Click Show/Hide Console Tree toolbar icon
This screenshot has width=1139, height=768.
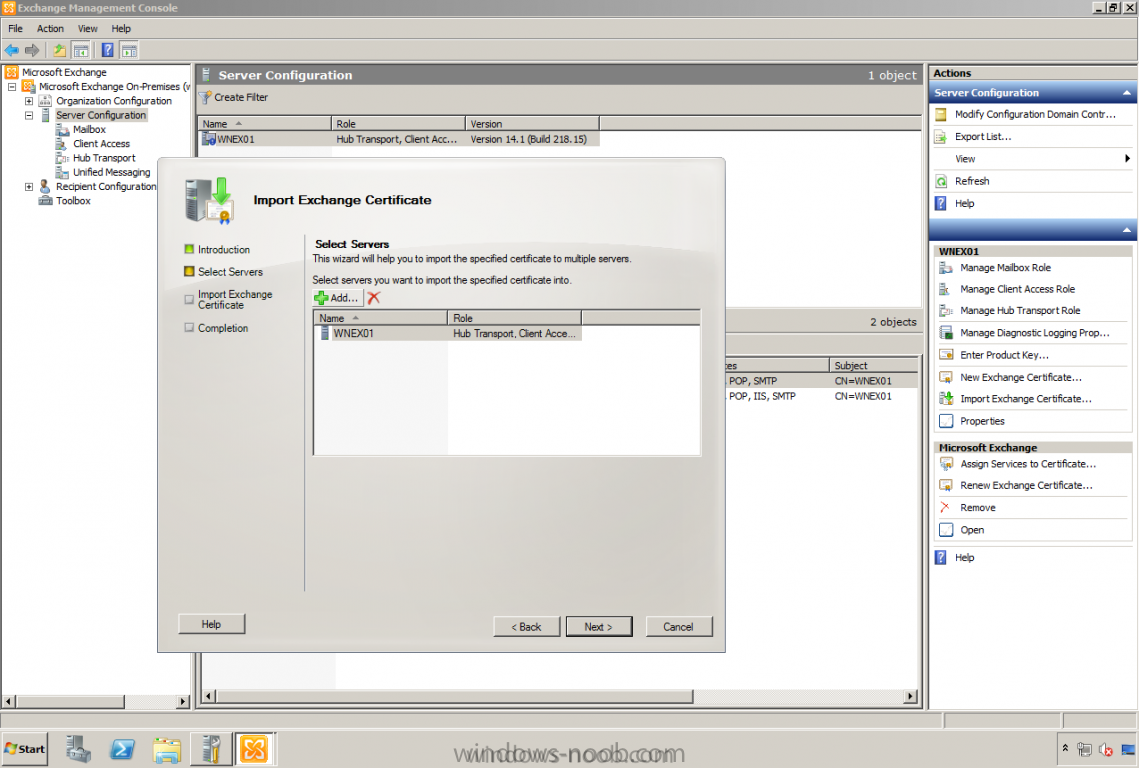(x=81, y=50)
